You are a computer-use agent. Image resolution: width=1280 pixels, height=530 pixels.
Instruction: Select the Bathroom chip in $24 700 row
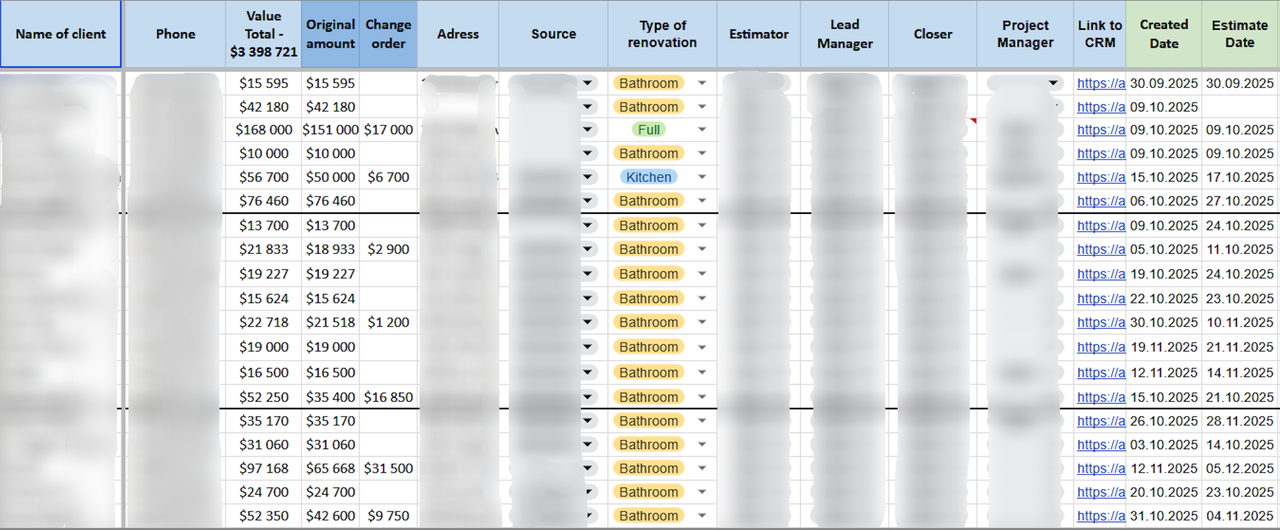tap(649, 493)
